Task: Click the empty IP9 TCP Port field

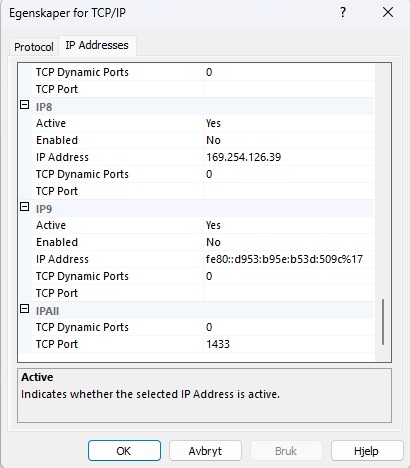Action: point(289,293)
